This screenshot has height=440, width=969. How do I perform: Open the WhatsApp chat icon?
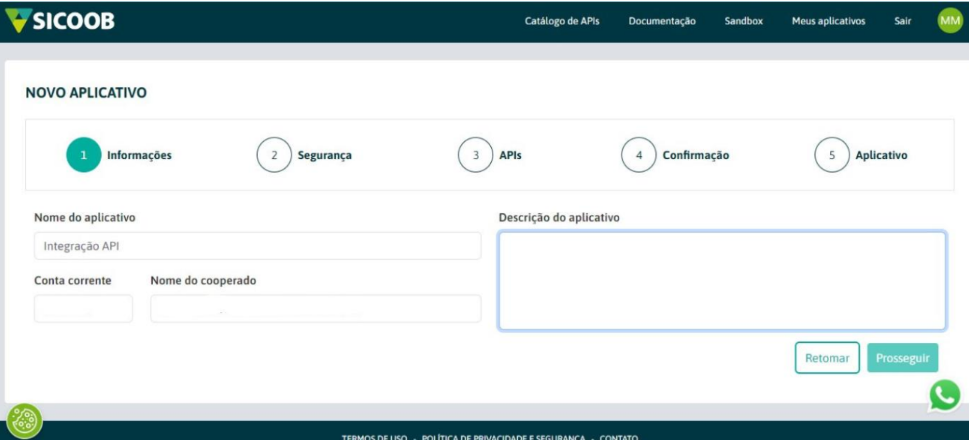(945, 395)
